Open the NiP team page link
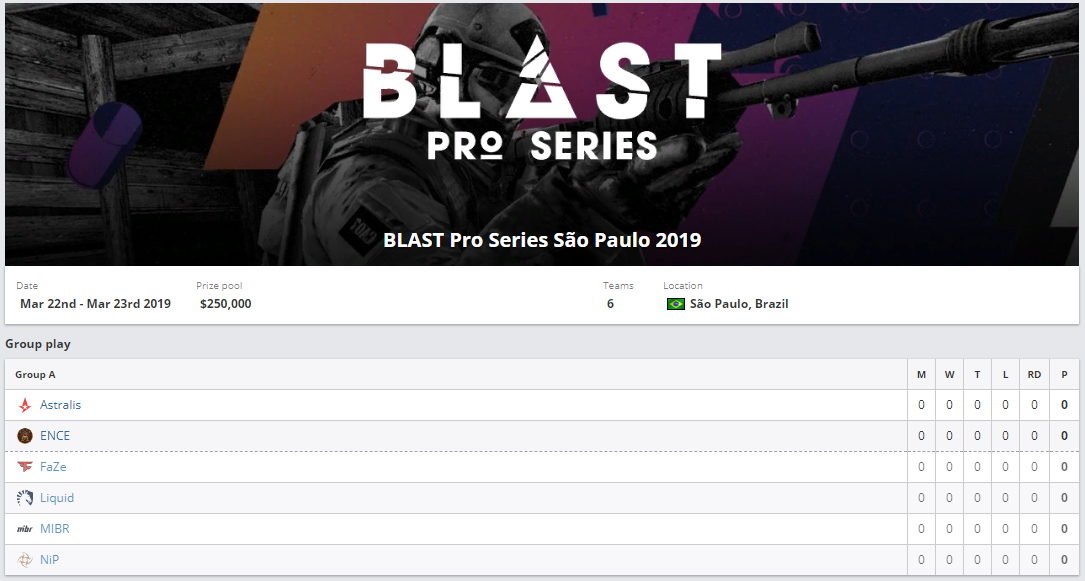 [49, 560]
